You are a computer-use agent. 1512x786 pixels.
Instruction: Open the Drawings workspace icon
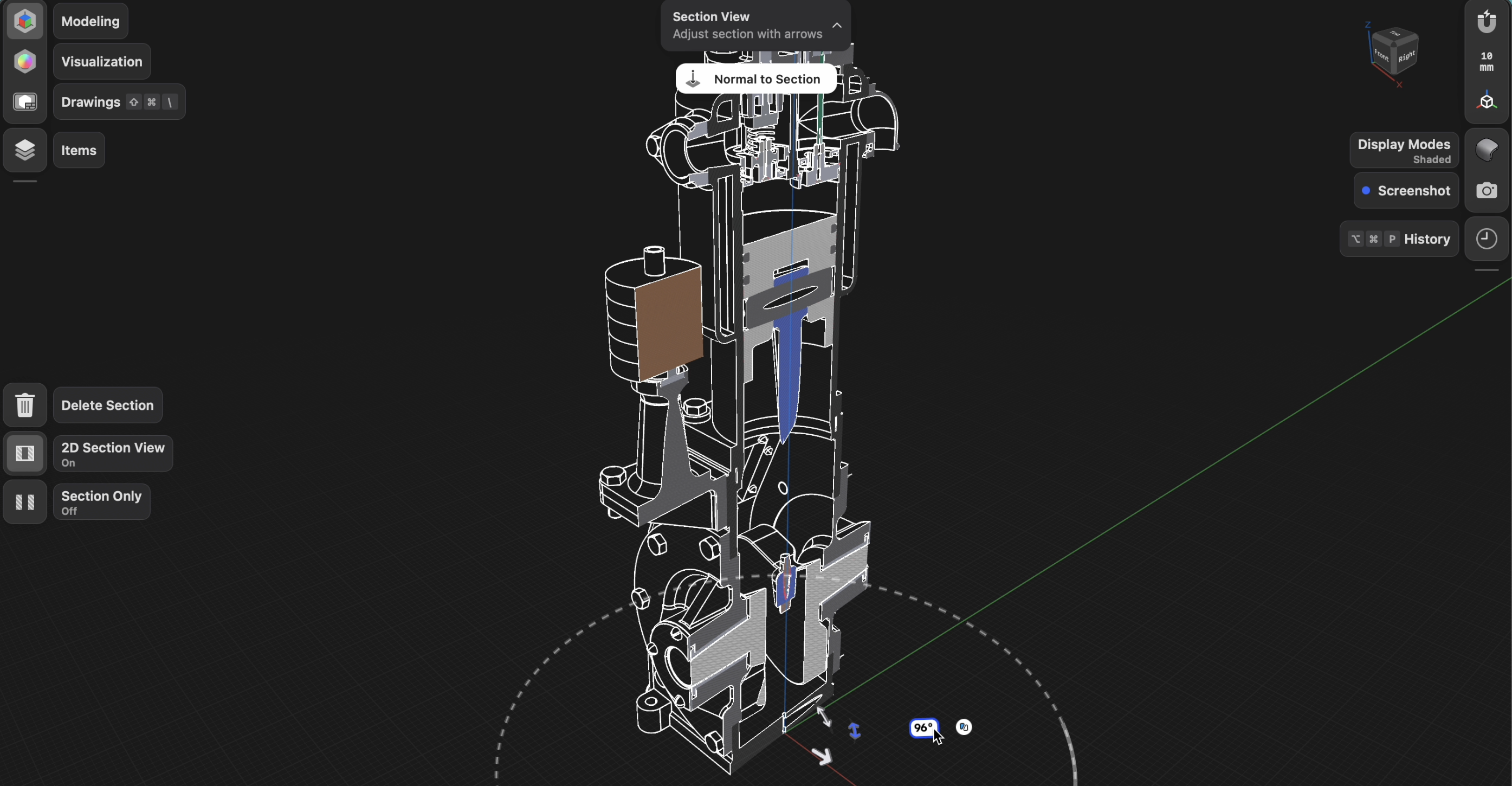pos(24,101)
